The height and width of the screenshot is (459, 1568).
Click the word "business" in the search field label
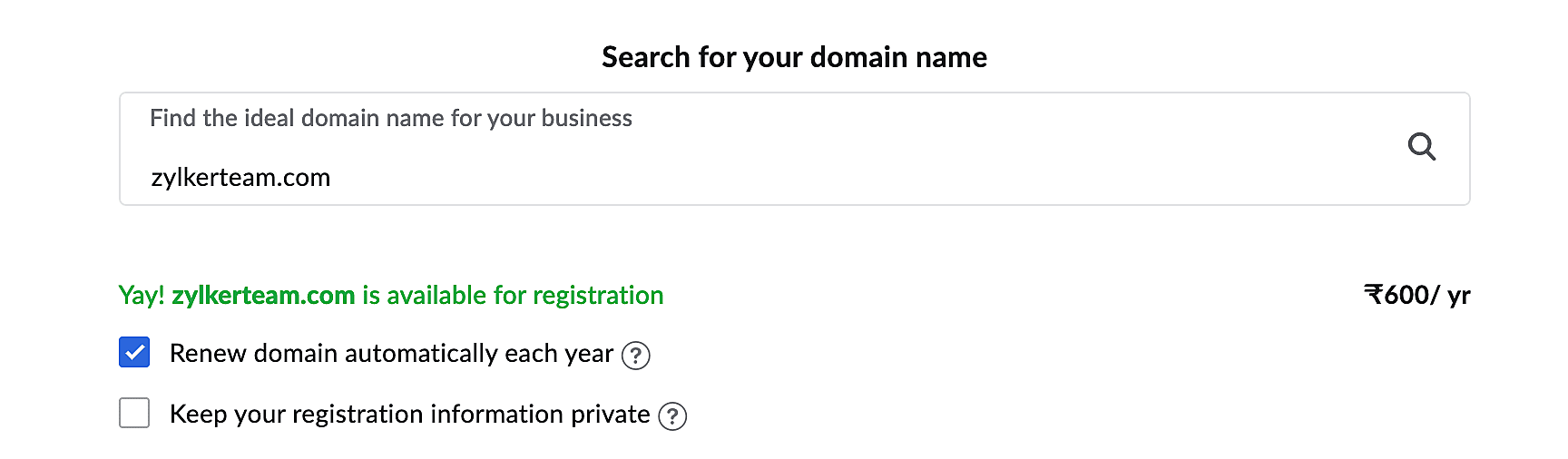tap(586, 119)
